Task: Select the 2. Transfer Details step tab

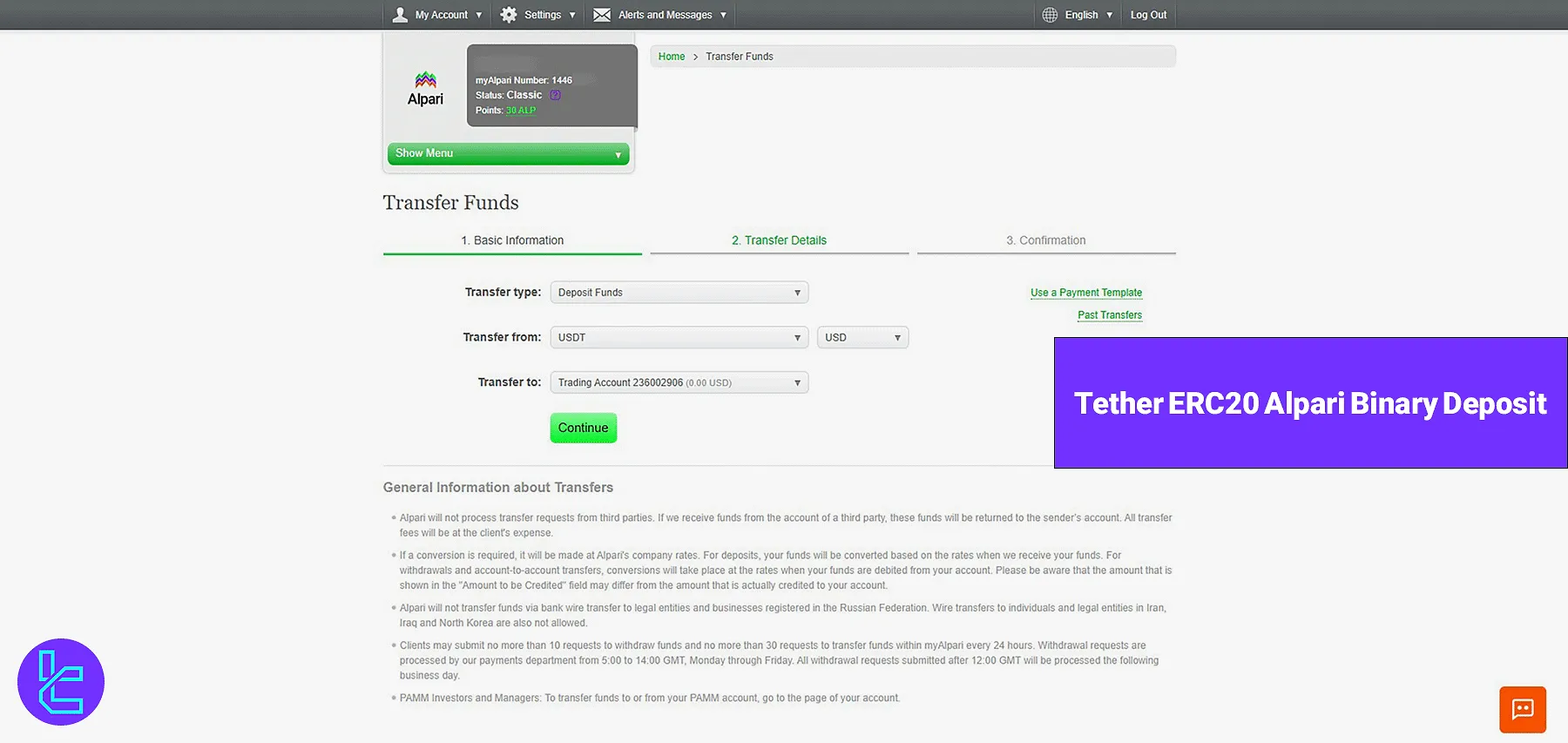Action: click(779, 240)
